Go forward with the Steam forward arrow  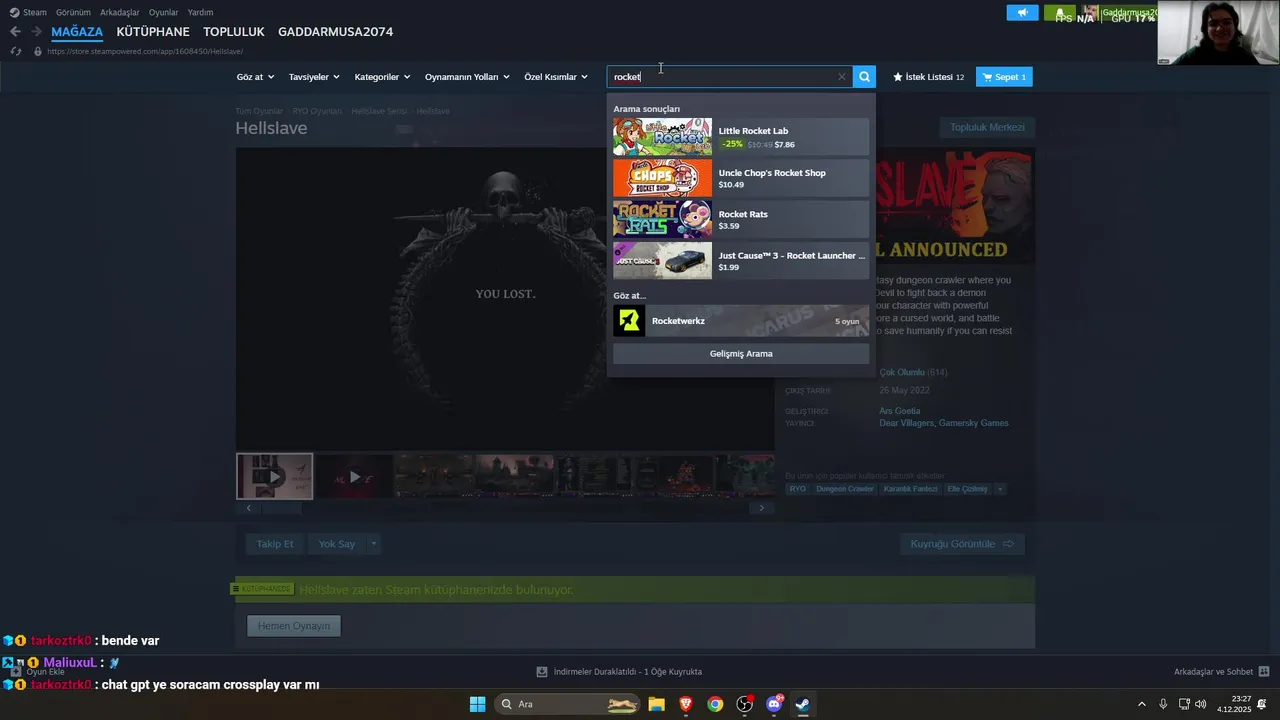coord(37,32)
